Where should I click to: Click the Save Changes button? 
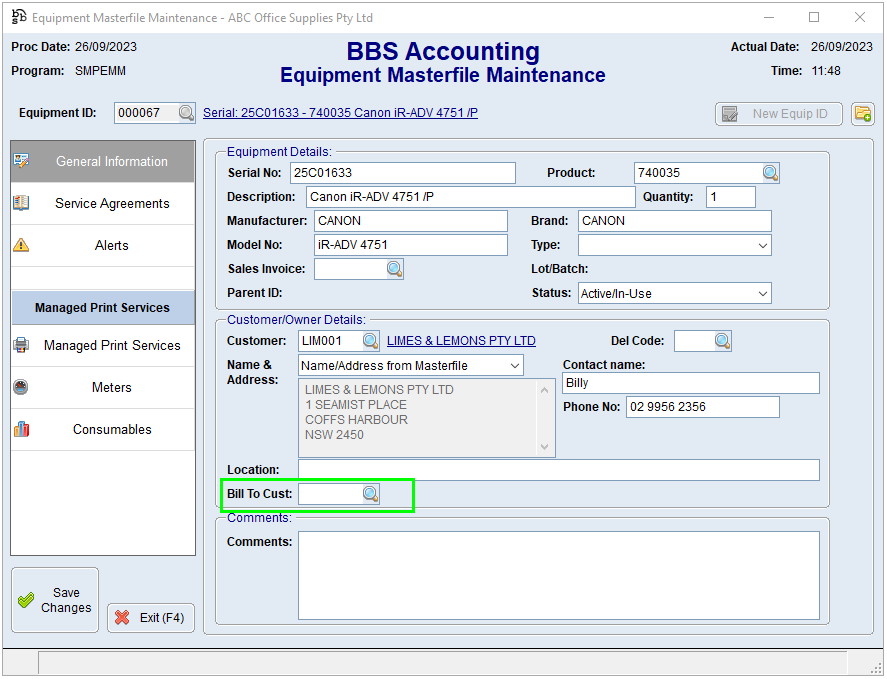(55, 601)
